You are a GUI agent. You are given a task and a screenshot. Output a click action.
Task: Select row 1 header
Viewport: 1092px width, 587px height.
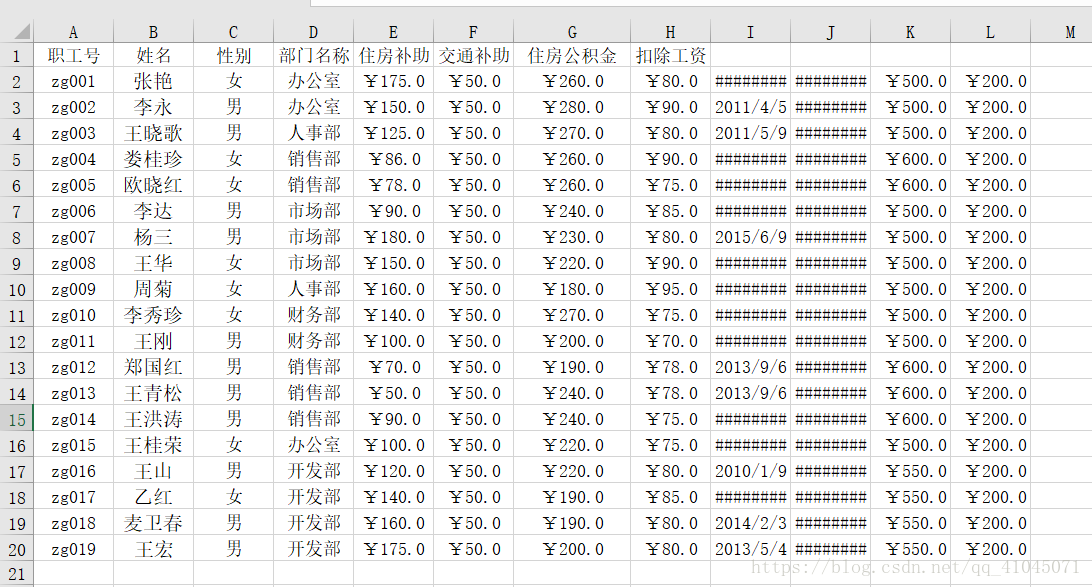click(17, 56)
